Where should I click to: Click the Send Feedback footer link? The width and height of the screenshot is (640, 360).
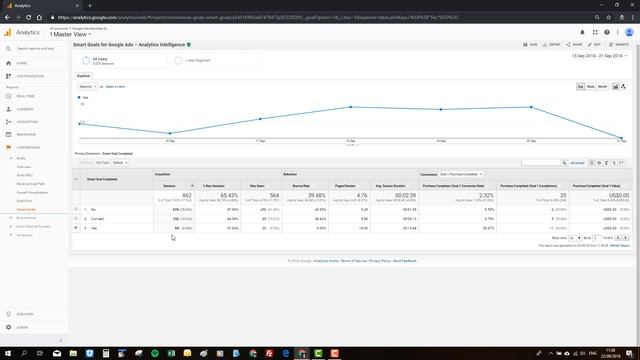[x=404, y=261]
